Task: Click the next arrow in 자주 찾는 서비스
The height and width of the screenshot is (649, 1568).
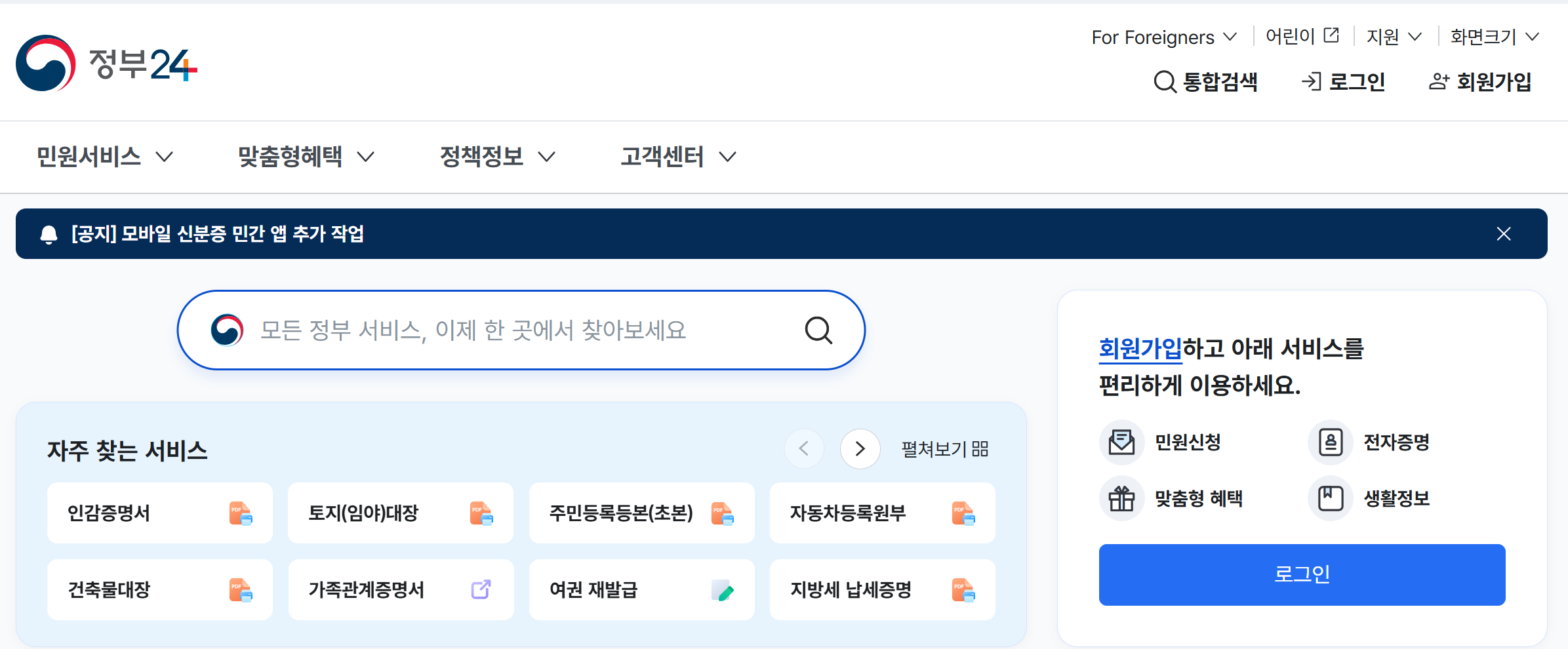Action: (860, 449)
